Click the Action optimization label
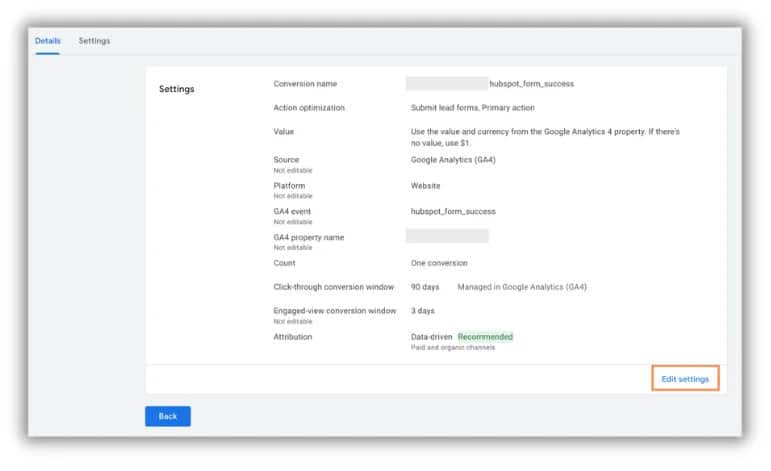Screen dimensions: 771x471 pos(309,108)
